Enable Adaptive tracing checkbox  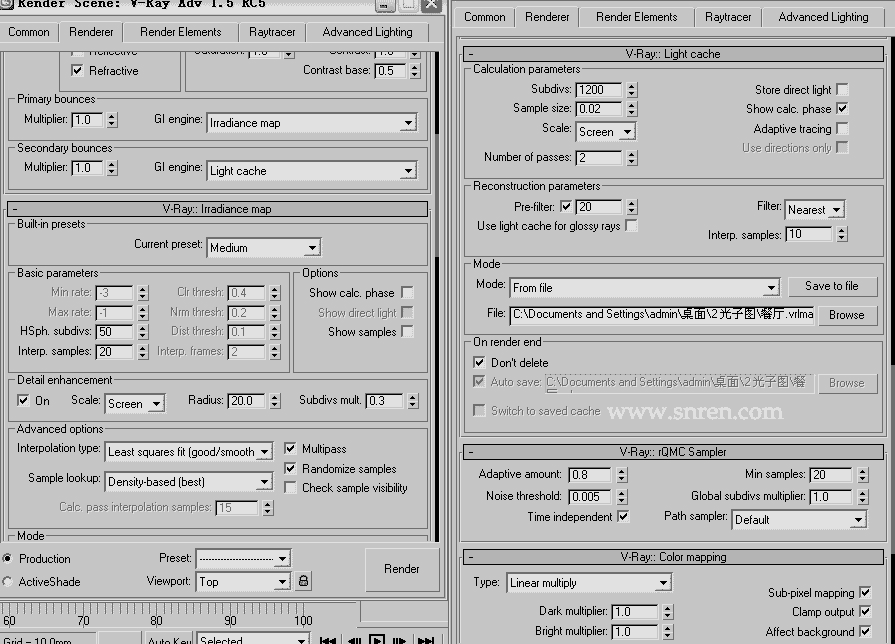tap(842, 128)
